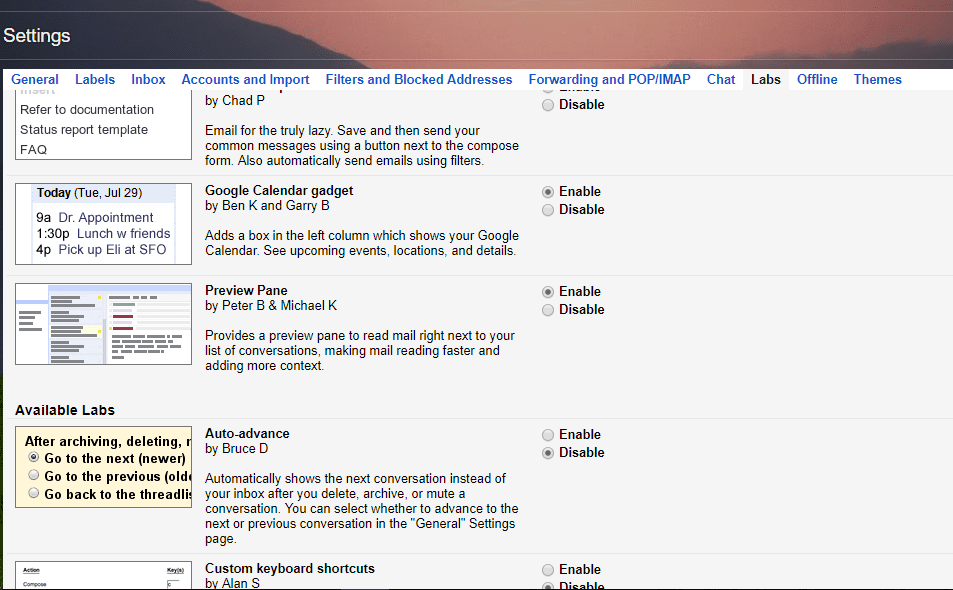Click 'by Ben K and Garry B'
Image resolution: width=953 pixels, height=590 pixels.
tap(267, 206)
